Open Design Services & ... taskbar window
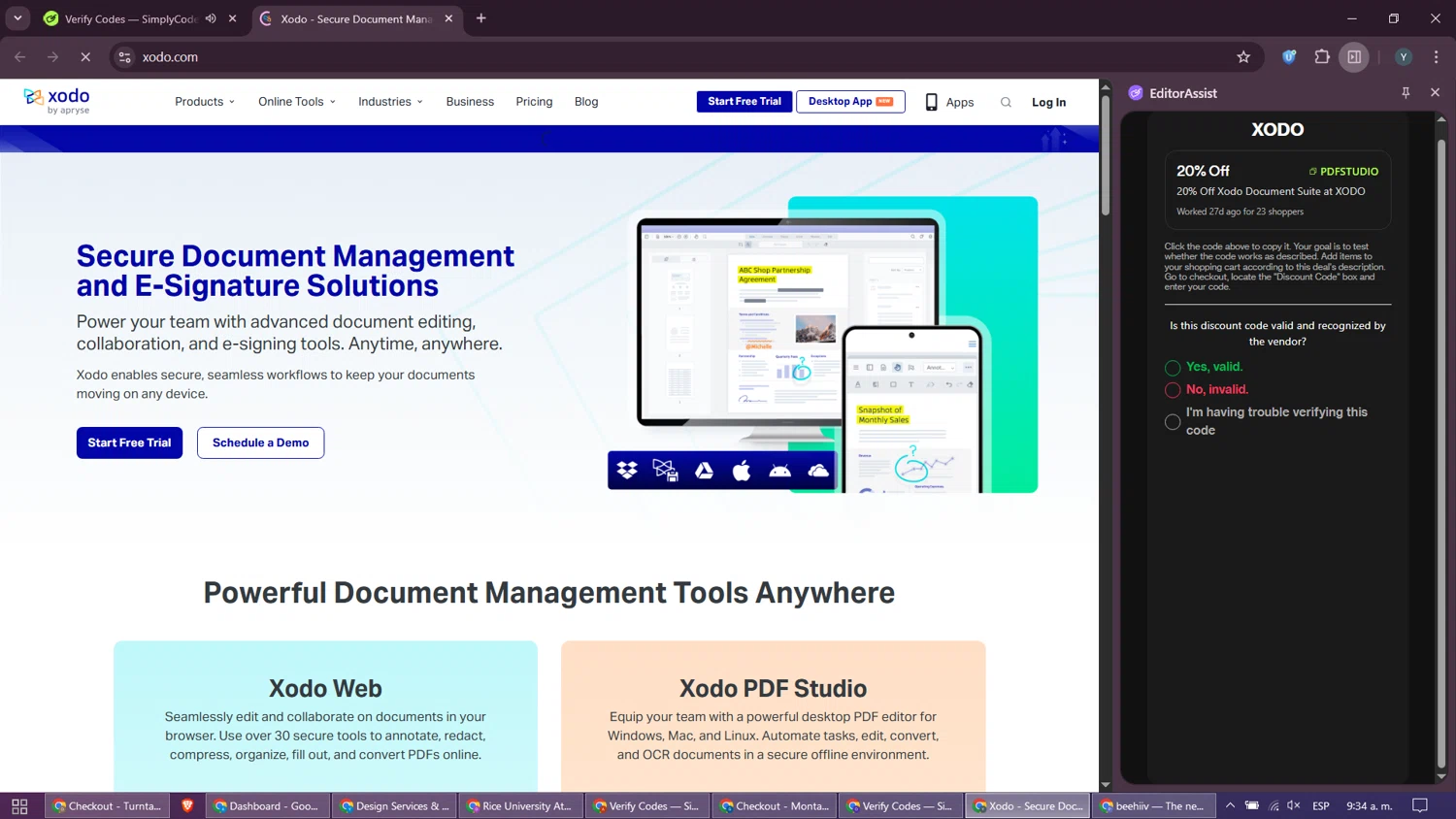This screenshot has height=819, width=1456. coord(394,805)
